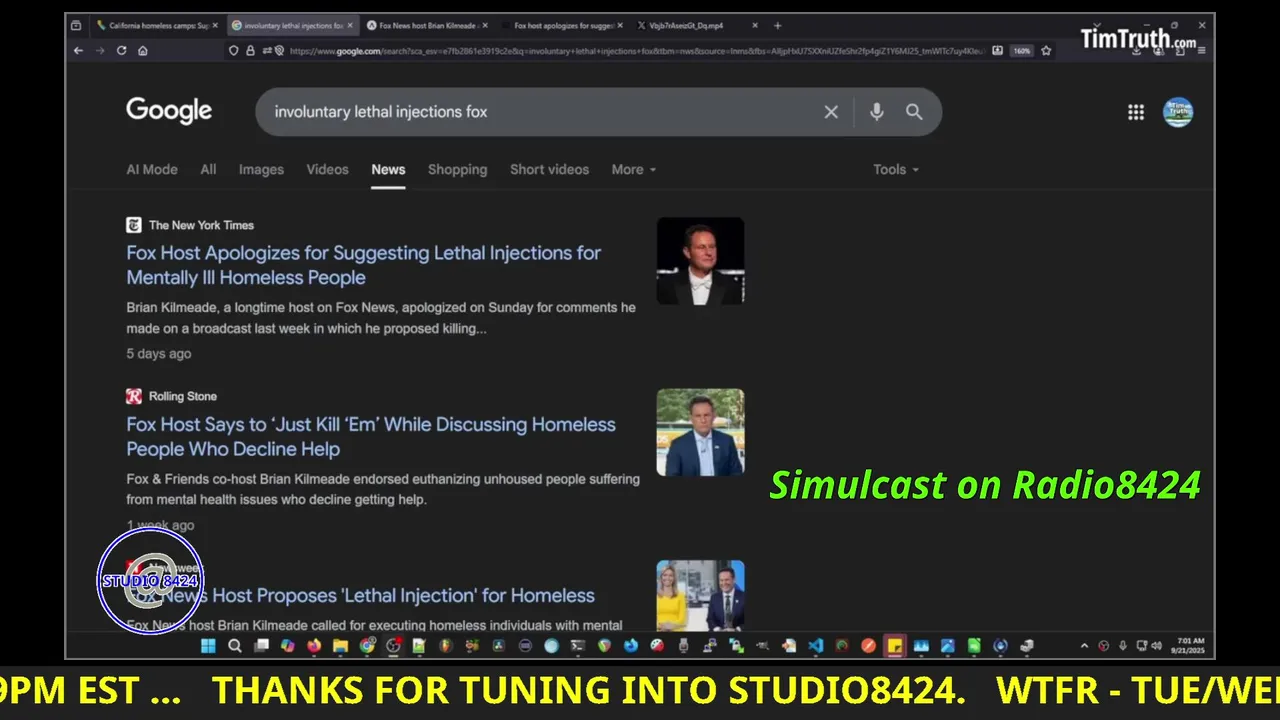Viewport: 1280px width, 720px height.
Task: Open Visual Studio Code from the taskbar
Action: [x=815, y=646]
